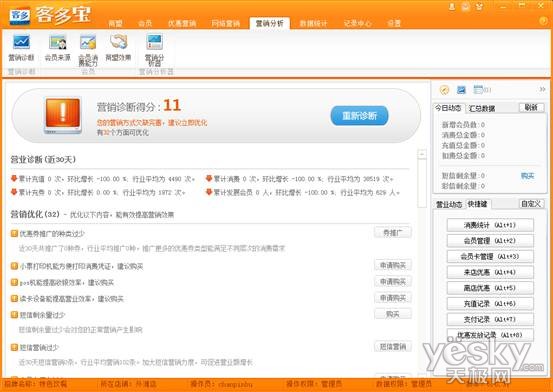
Task: Select the 营销分析 tab
Action: coord(269,23)
